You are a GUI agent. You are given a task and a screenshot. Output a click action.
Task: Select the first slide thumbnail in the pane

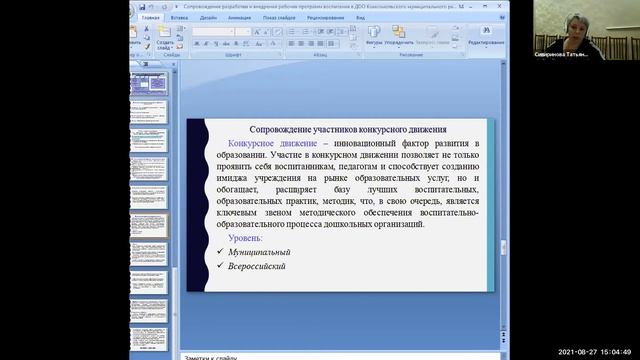(149, 84)
